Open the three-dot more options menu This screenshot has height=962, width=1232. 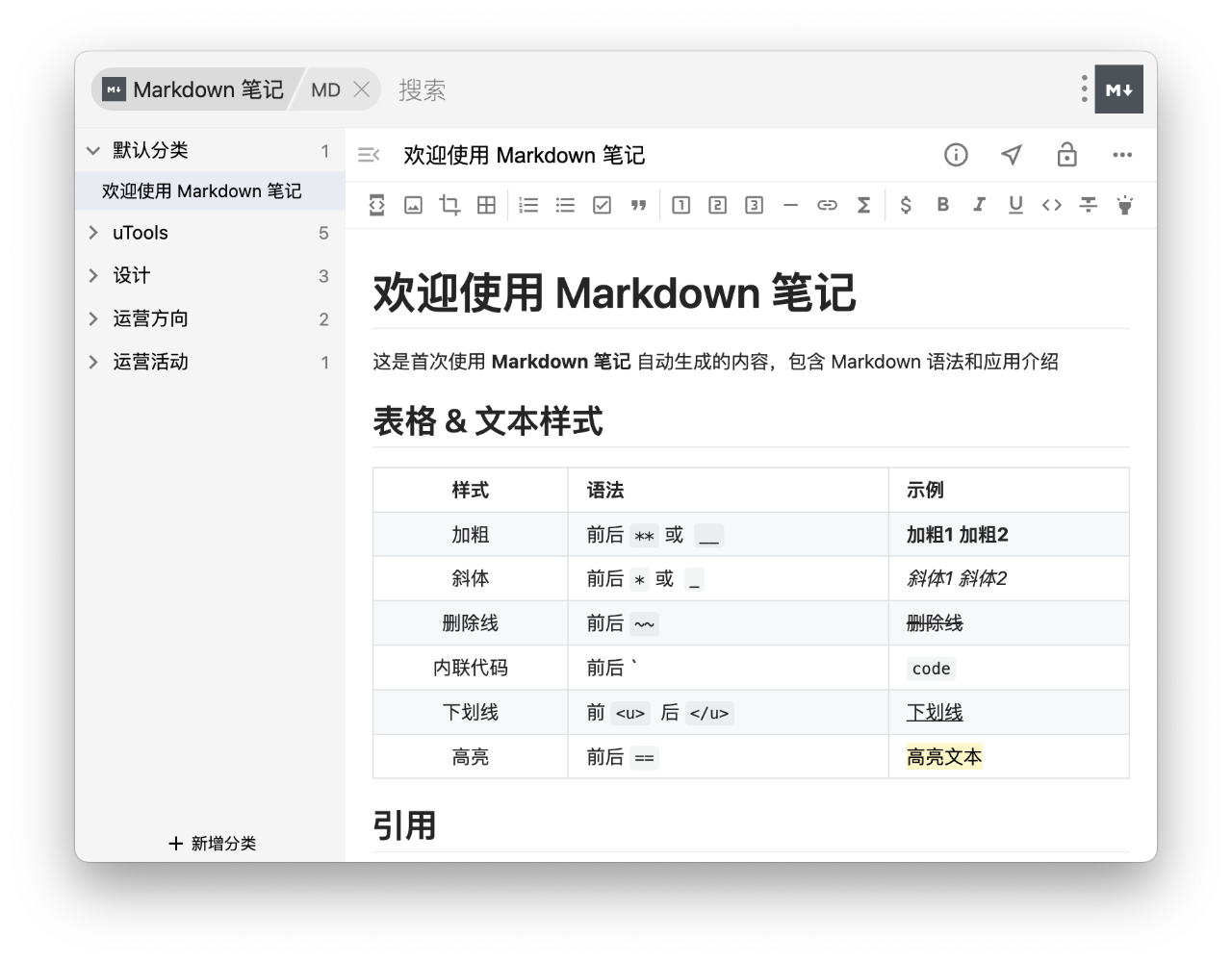[x=1122, y=155]
